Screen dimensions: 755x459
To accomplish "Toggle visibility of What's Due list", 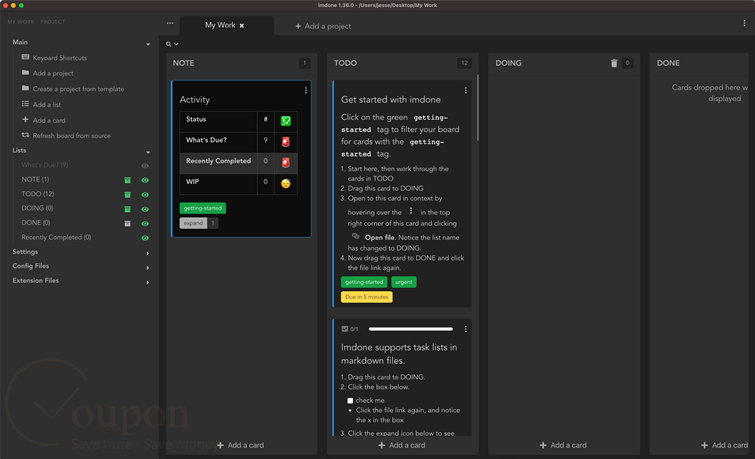I will [x=145, y=166].
